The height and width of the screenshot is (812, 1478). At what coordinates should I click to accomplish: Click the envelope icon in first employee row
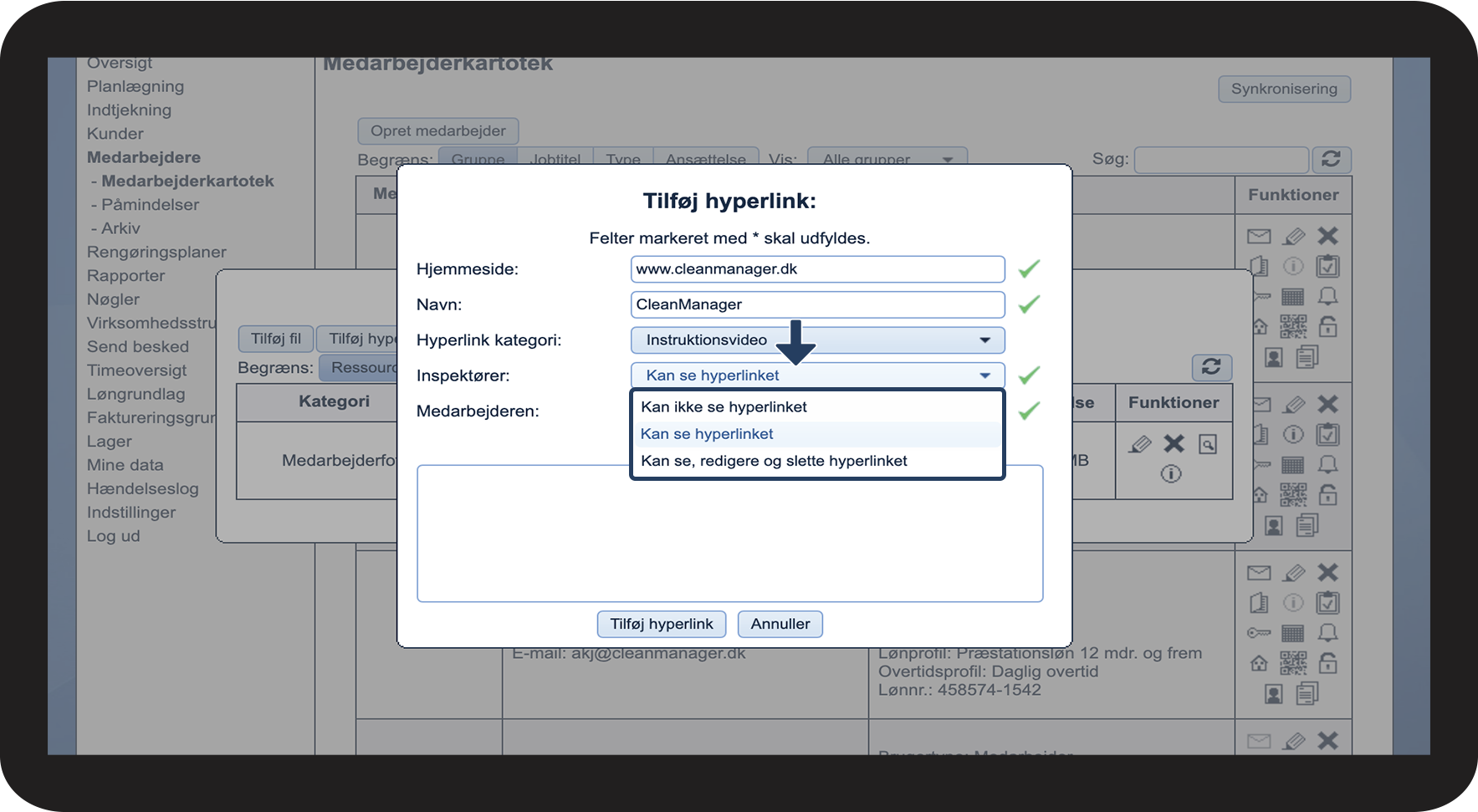1259,237
